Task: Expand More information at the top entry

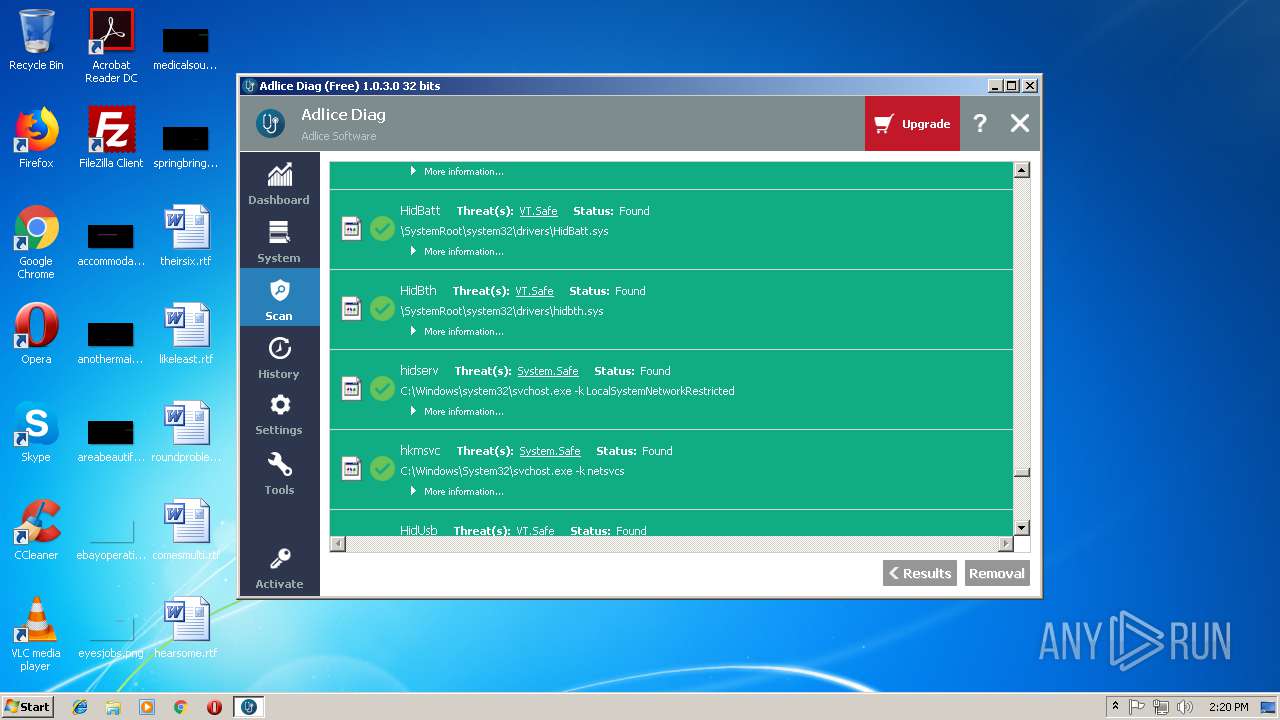Action: (x=457, y=172)
